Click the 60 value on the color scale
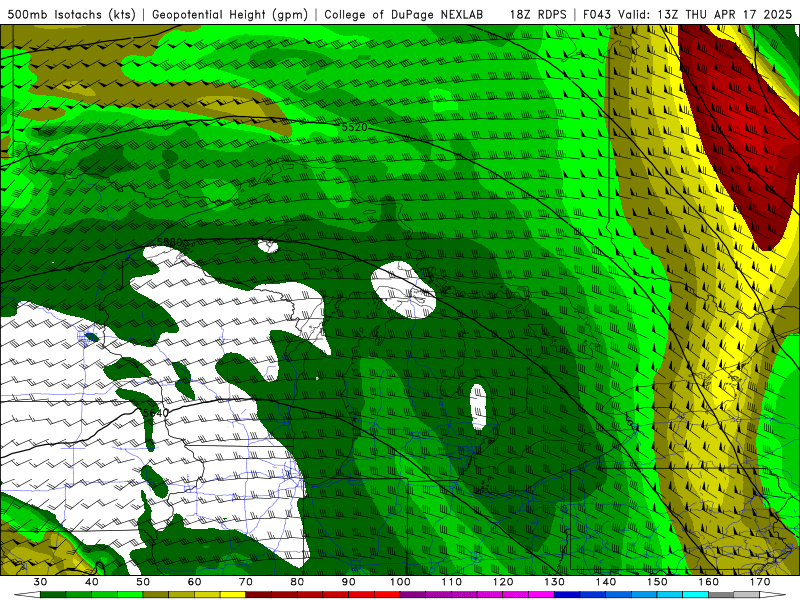Screen dimensions: 800x600 click(194, 582)
